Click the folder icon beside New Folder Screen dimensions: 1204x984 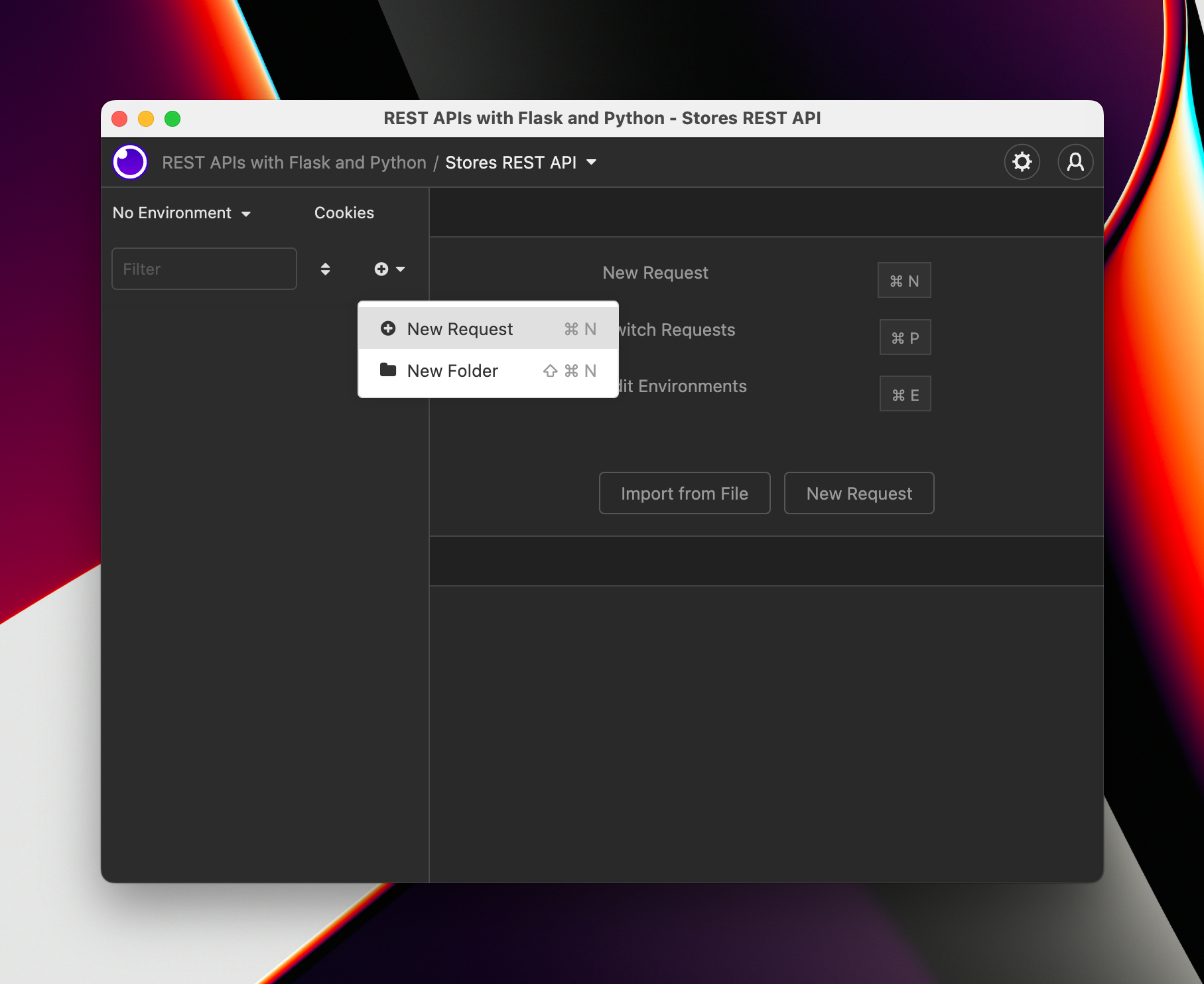pos(388,370)
